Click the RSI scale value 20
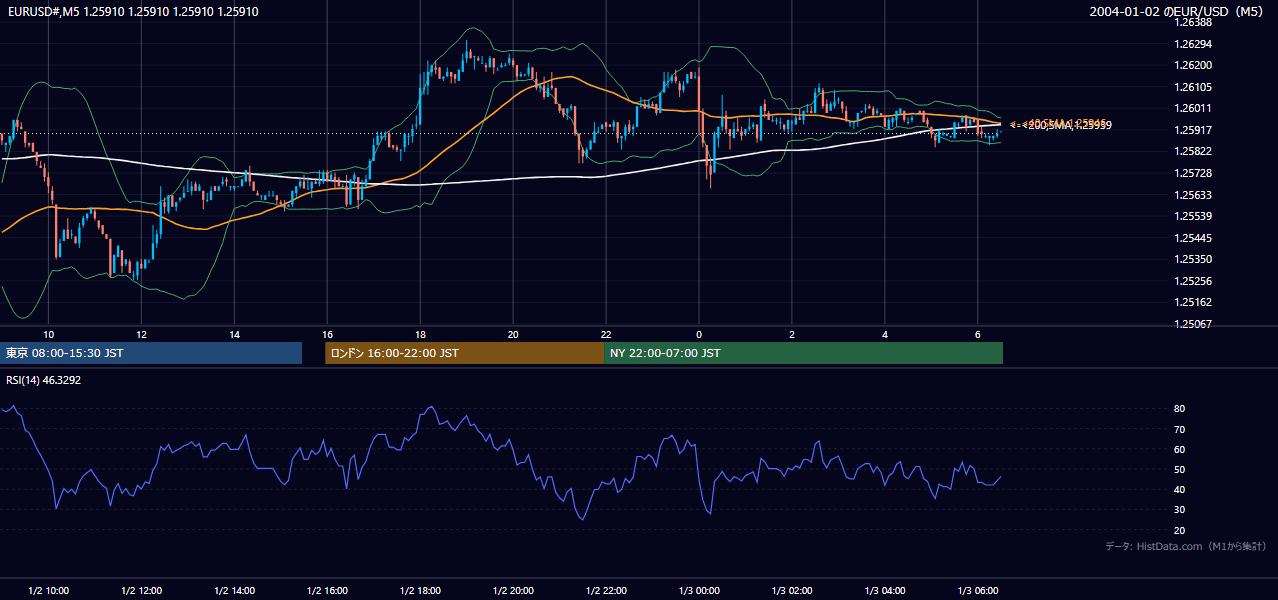Image resolution: width=1278 pixels, height=600 pixels. [1179, 530]
